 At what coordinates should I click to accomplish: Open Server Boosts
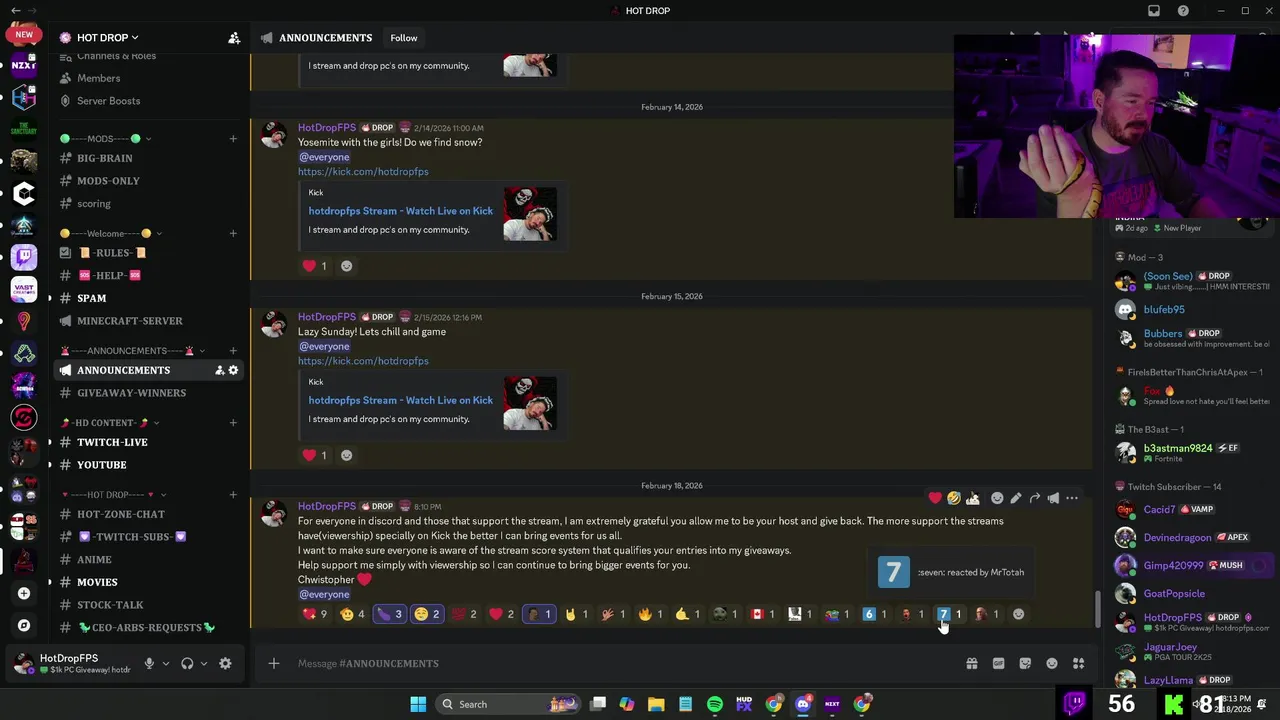[108, 101]
